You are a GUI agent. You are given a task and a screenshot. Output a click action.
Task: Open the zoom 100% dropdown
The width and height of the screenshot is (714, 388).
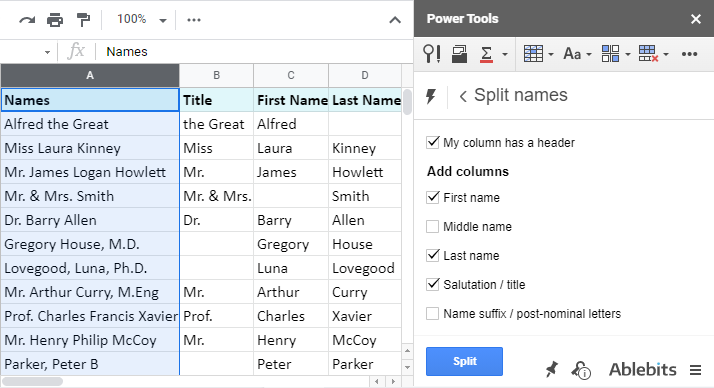point(142,20)
